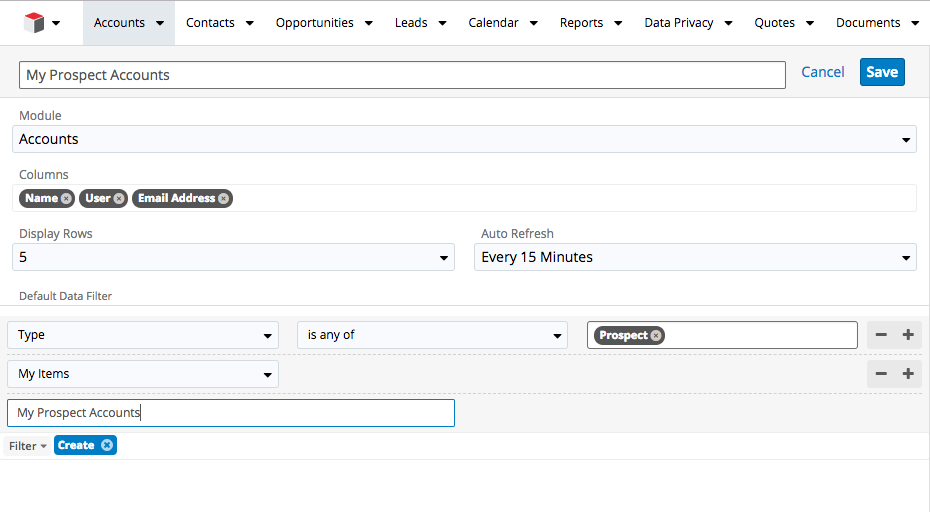Open the Accounts module tab

[x=119, y=23]
